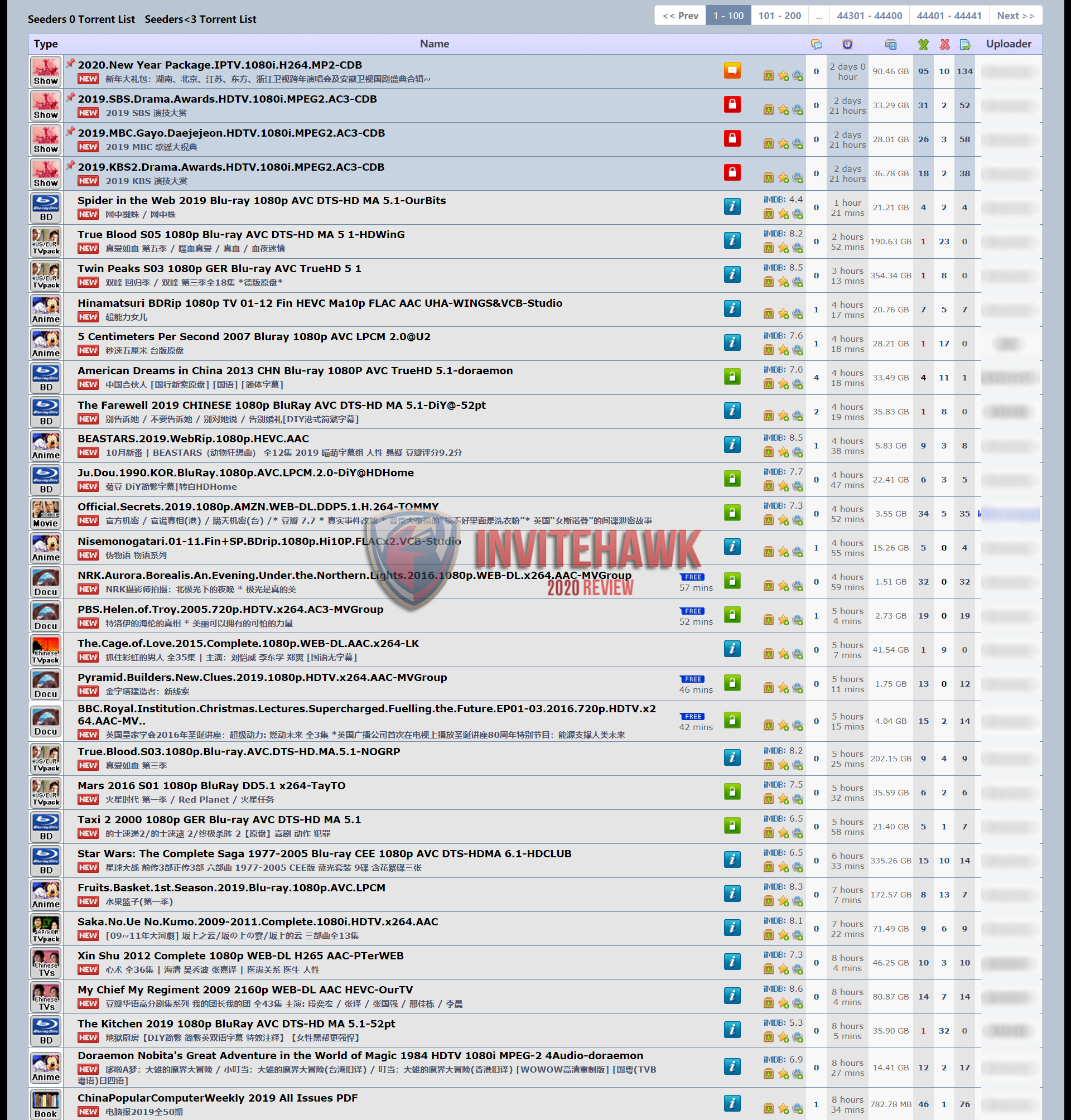1071x1120 pixels.
Task: Open Show category icon for 2019.MBC.Gayo.Daejejeon row
Action: [x=46, y=140]
